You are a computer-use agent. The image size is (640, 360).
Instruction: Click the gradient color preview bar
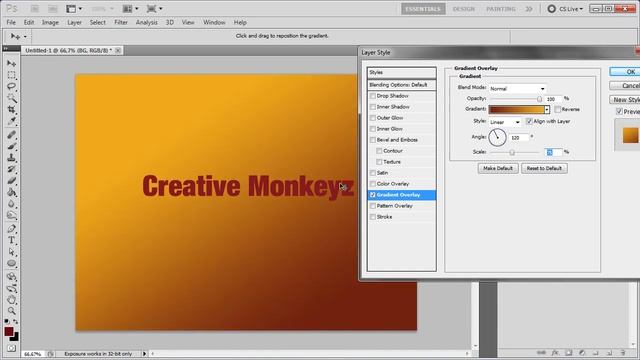(x=517, y=109)
